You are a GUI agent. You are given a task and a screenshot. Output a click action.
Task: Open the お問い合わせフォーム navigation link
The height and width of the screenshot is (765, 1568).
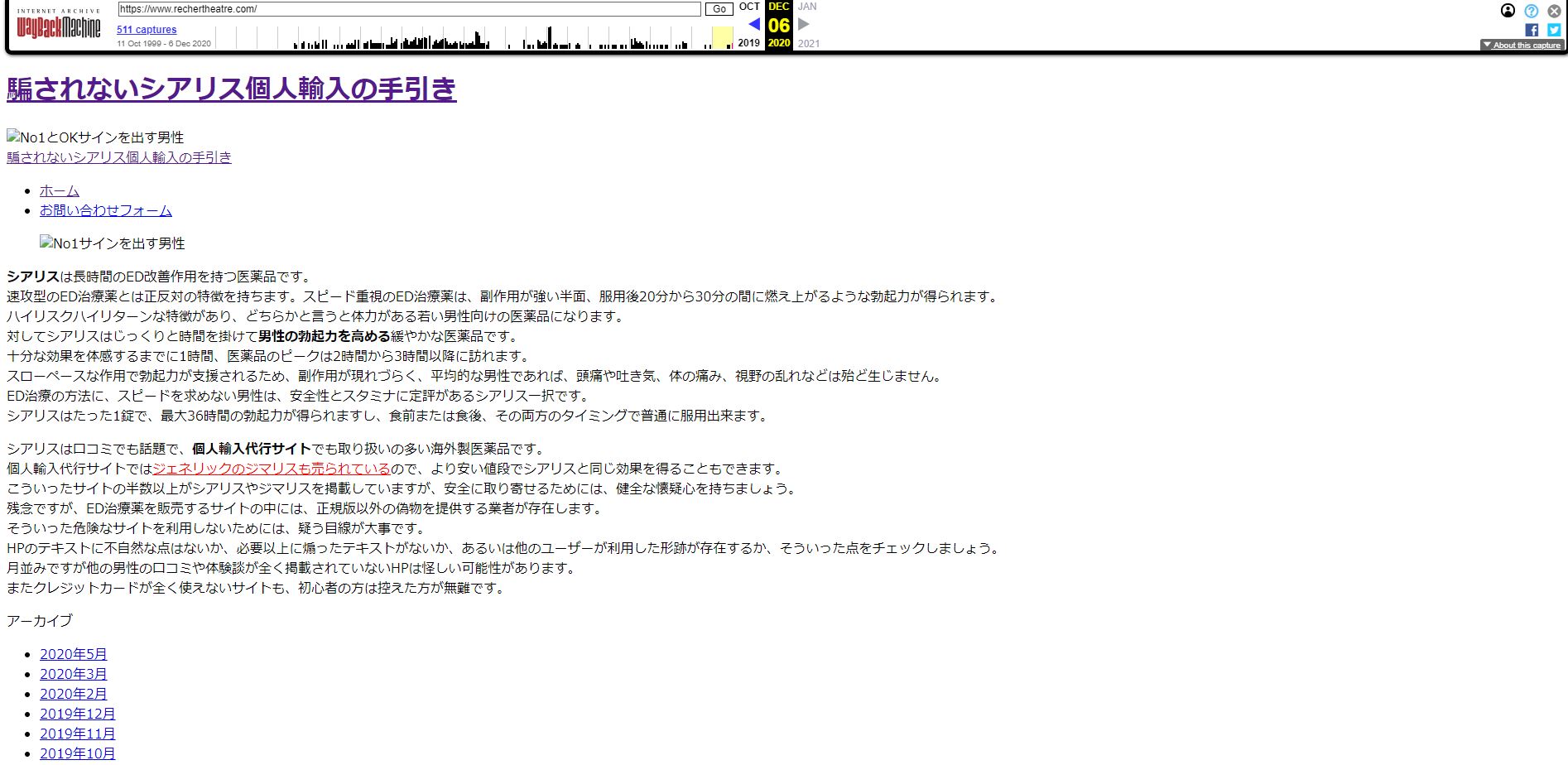coord(106,211)
